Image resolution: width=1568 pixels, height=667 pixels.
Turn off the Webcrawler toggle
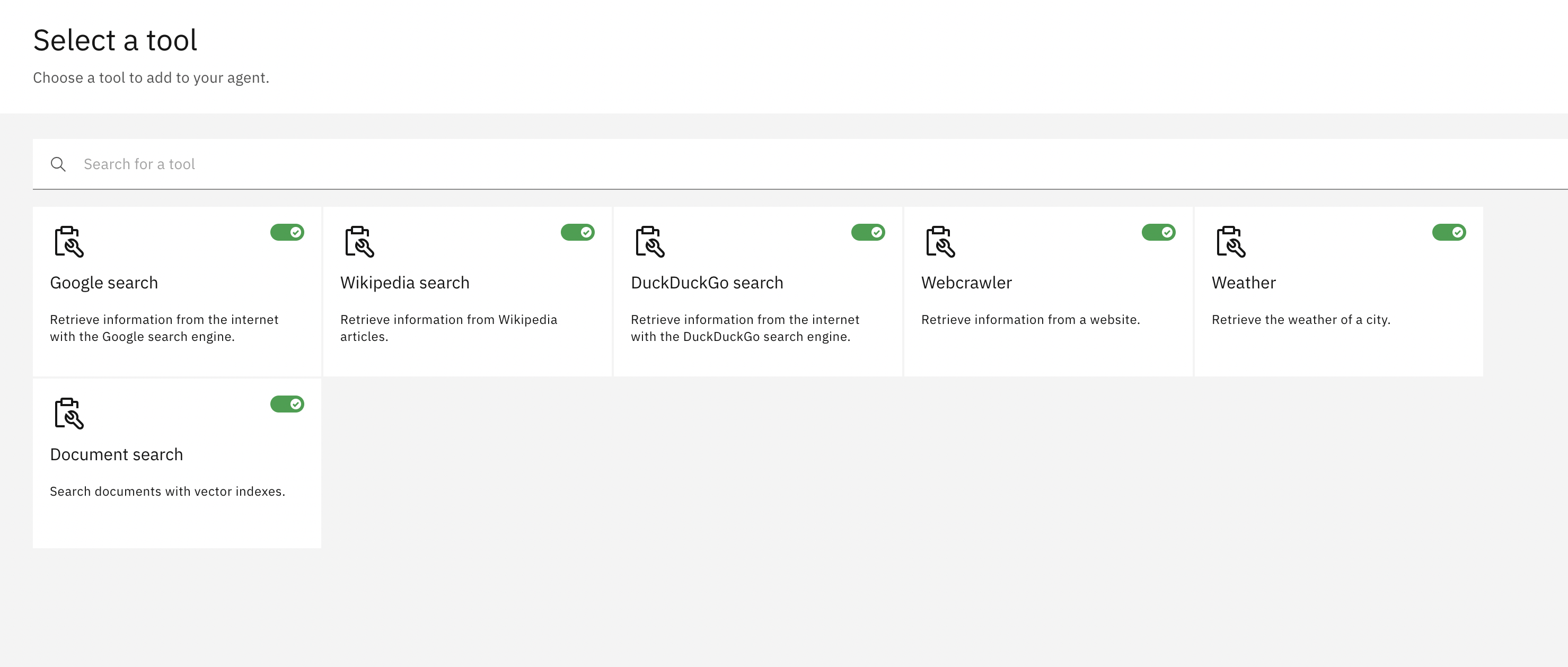1158,232
